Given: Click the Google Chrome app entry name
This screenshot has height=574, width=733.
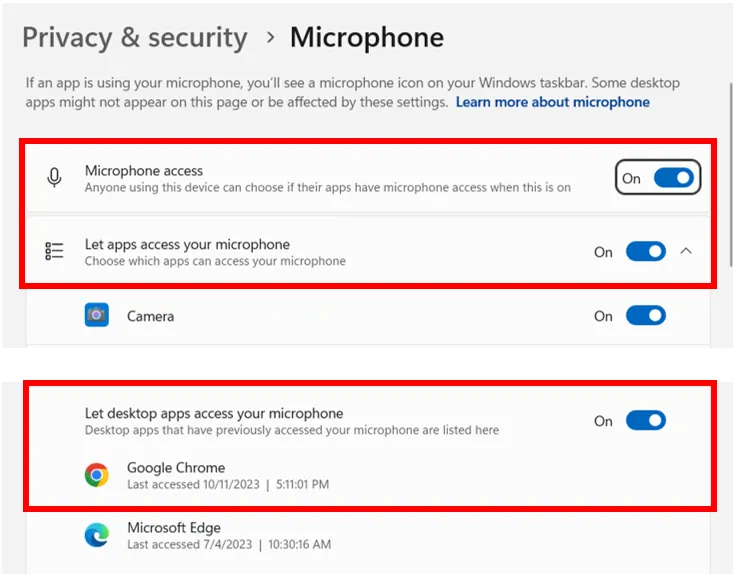Looking at the screenshot, I should [x=176, y=467].
